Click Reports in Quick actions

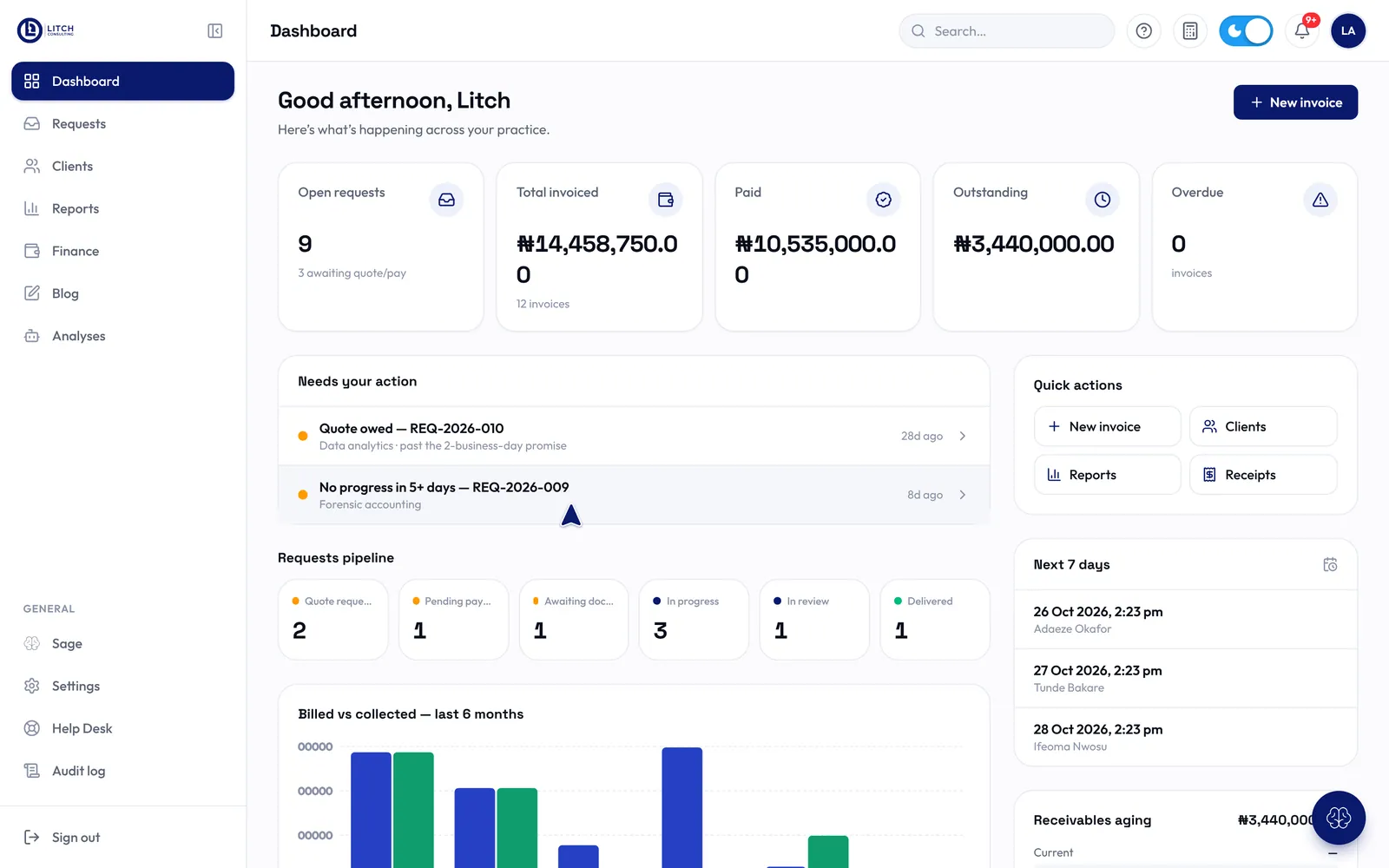(x=1107, y=475)
